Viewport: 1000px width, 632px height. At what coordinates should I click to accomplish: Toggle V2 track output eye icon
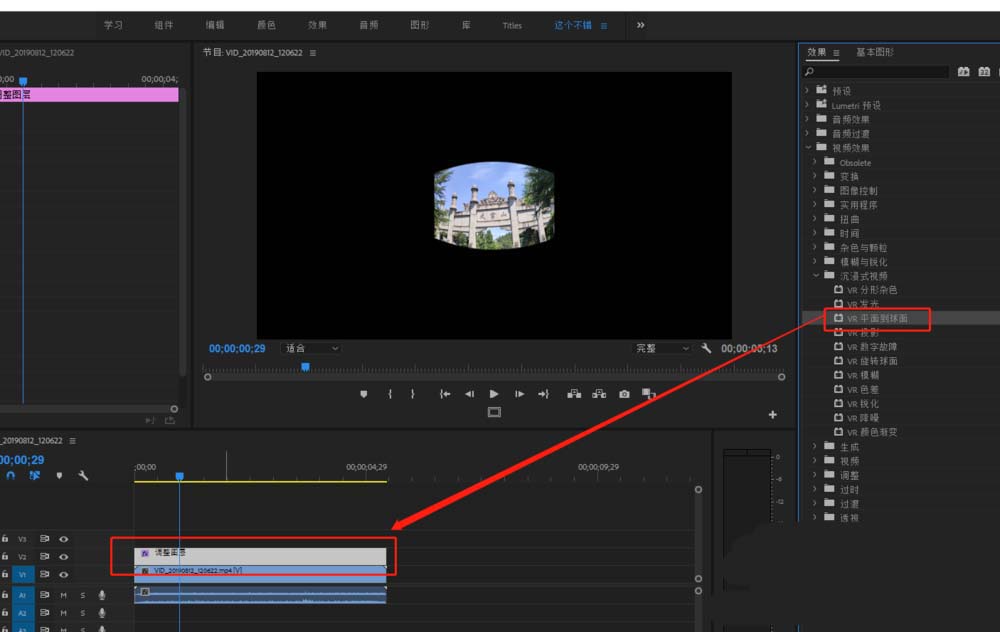[x=63, y=556]
